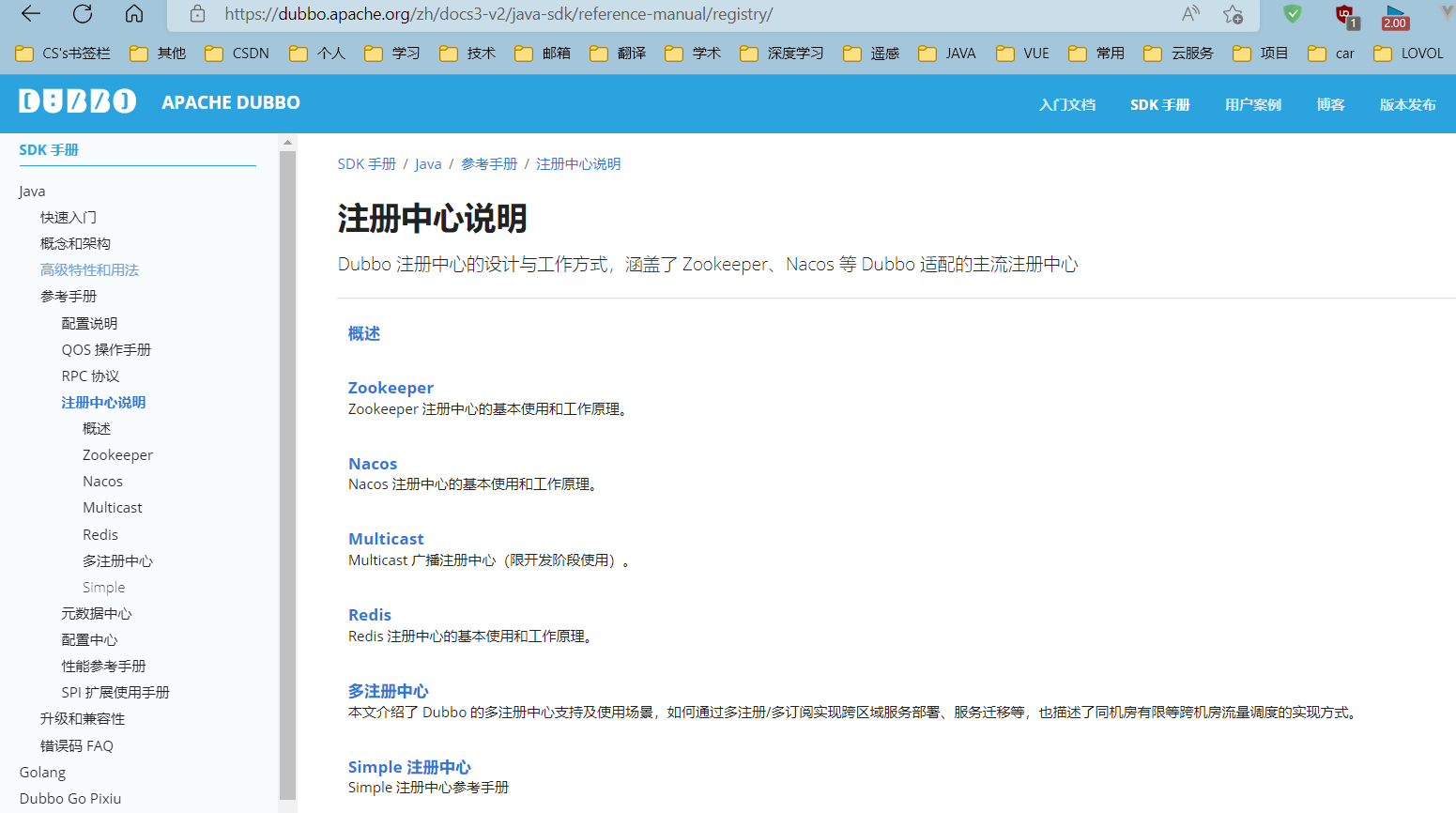Open the read aloud icon in address bar
This screenshot has width=1456, height=813.
point(1190,14)
